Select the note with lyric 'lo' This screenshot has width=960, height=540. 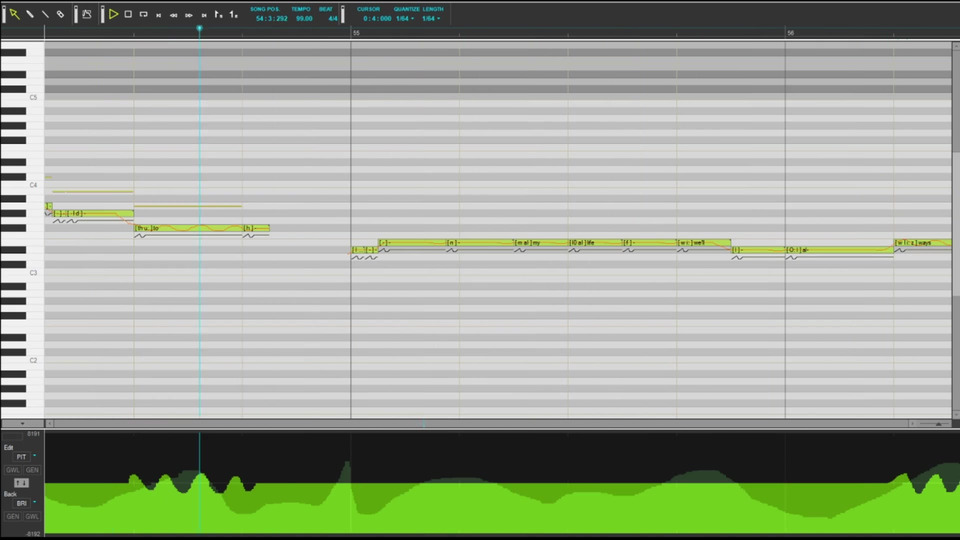[x=189, y=228]
